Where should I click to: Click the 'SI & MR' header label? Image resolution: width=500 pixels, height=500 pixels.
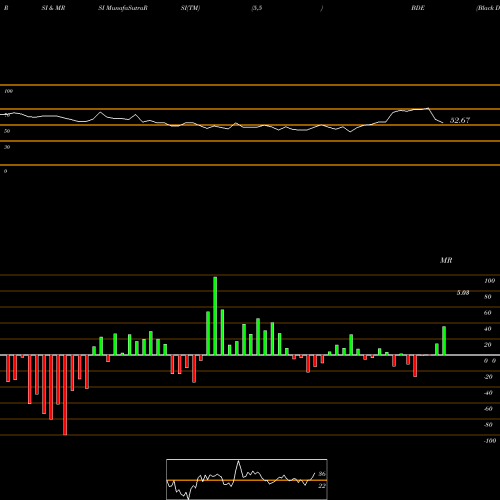[53, 8]
